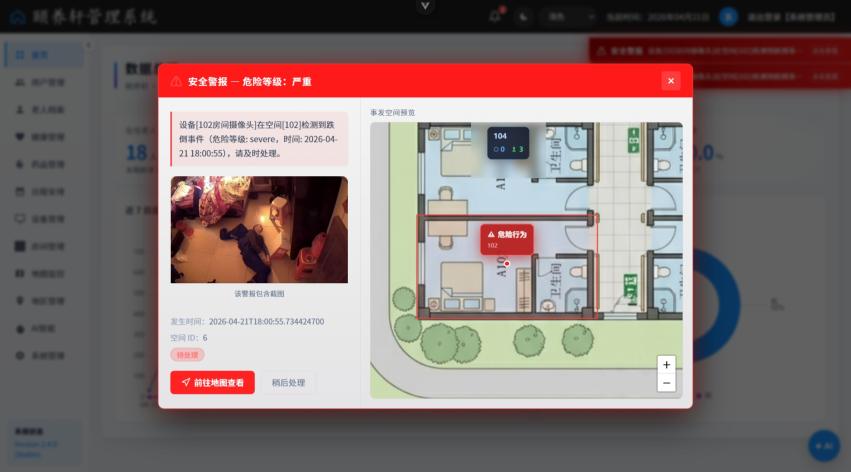
Task: Click the 前往地图查看 button
Action: click(212, 382)
